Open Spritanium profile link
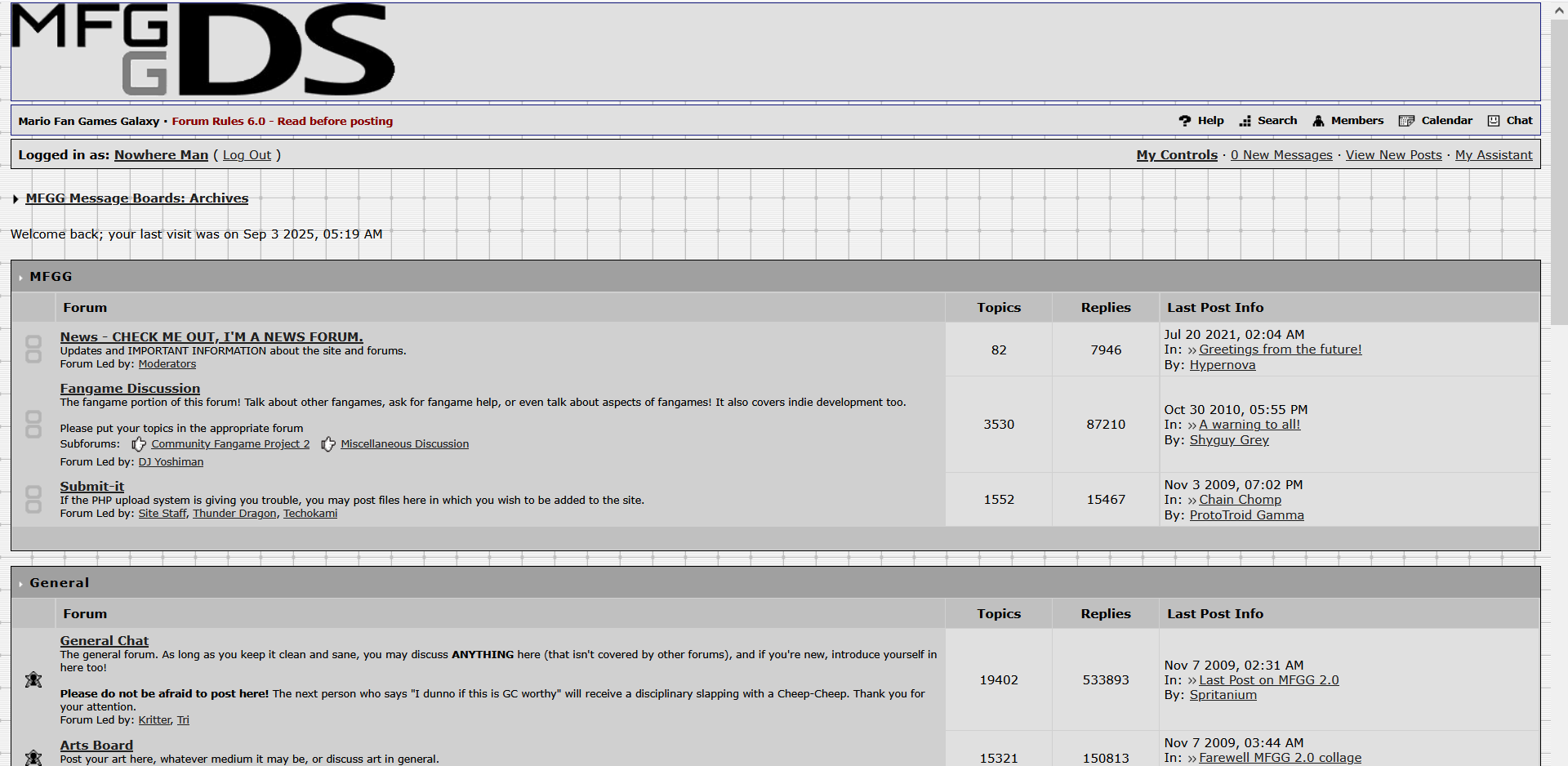 1223,695
